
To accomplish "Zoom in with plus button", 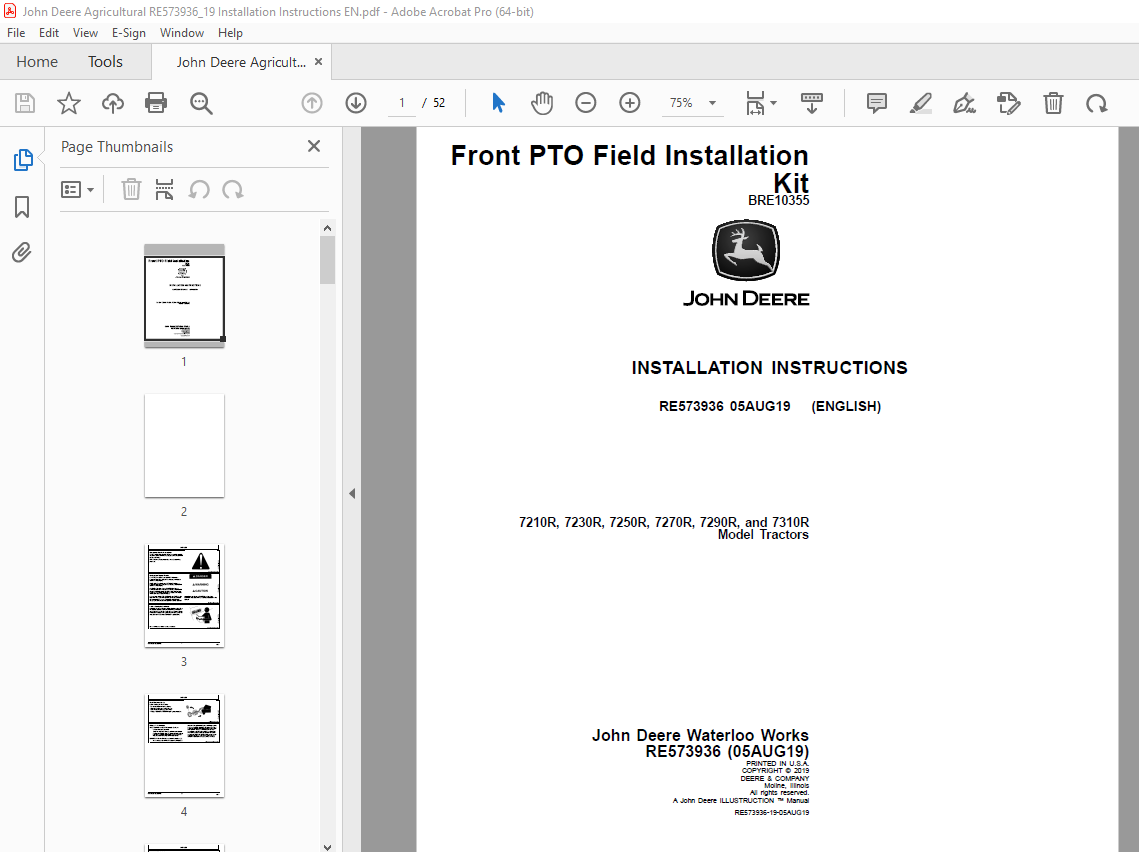I will [630, 103].
